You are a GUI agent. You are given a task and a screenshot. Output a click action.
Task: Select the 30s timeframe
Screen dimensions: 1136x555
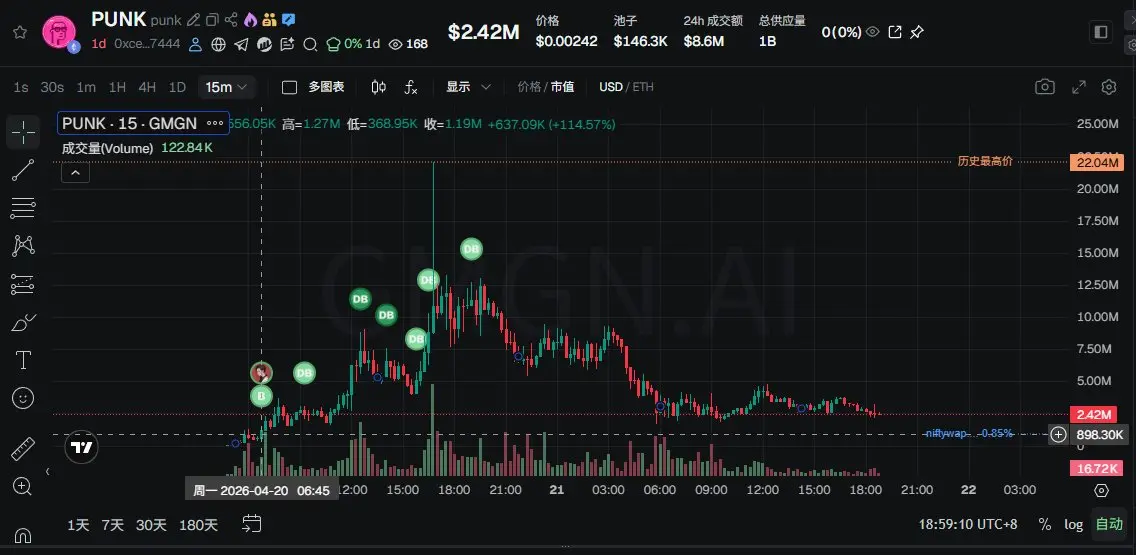pos(52,88)
